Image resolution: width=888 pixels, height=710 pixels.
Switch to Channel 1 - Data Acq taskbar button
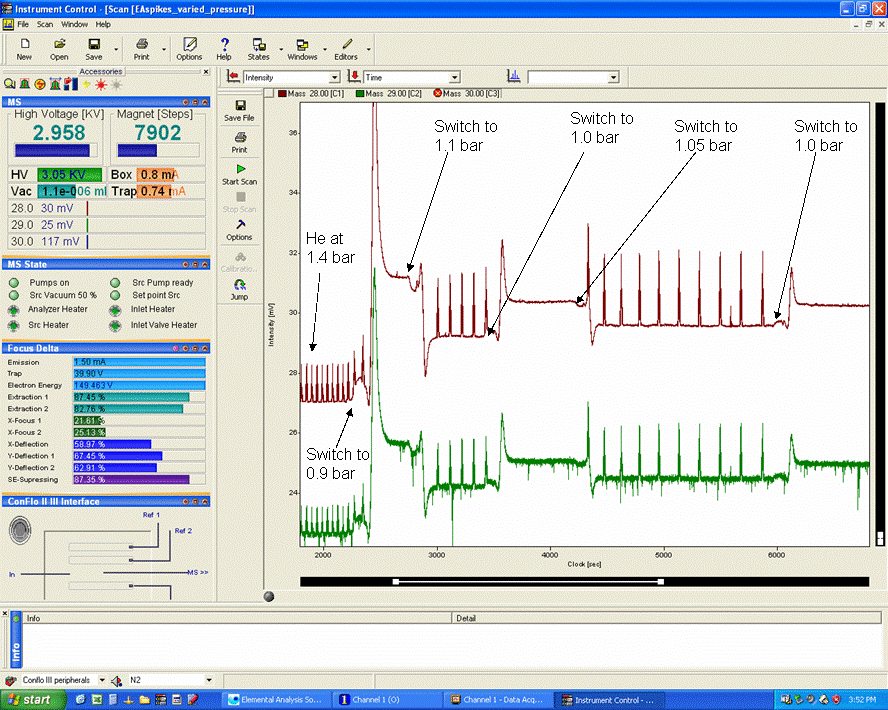(498, 700)
